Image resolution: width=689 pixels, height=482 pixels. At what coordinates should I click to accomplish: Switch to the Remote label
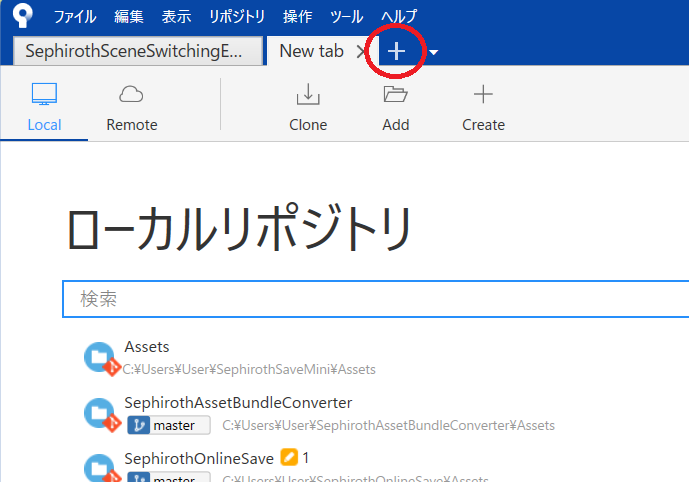(x=132, y=125)
